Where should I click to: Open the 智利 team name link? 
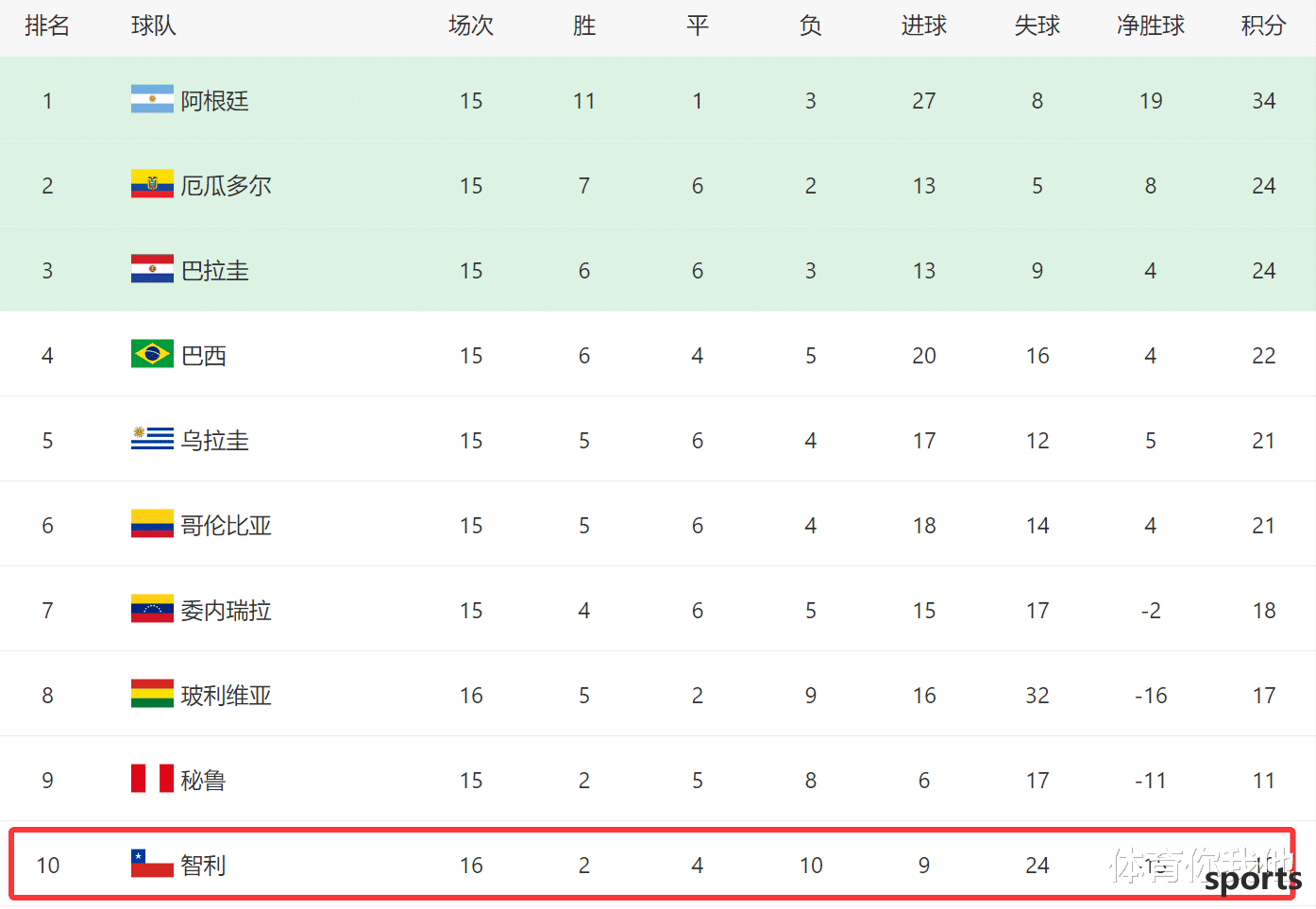(204, 866)
